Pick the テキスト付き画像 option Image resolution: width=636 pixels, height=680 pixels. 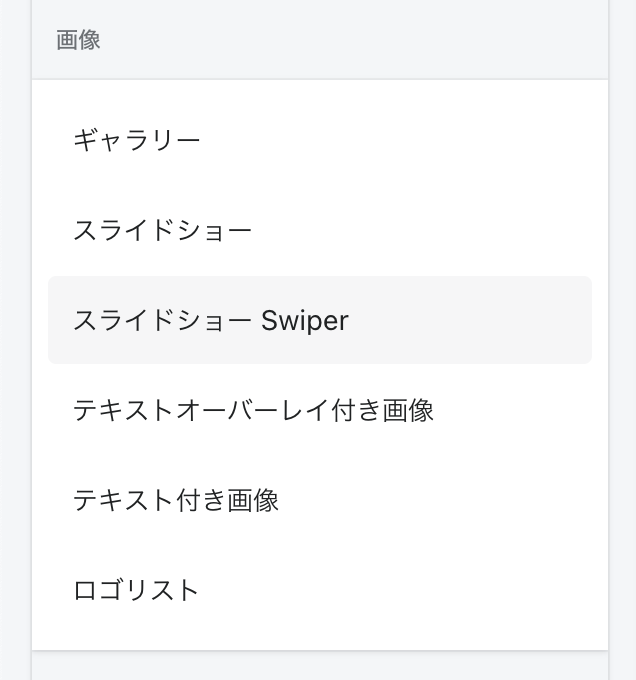click(176, 500)
